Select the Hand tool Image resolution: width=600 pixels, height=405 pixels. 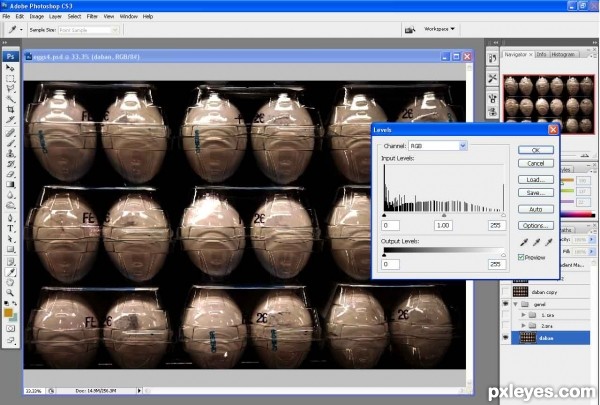point(10,283)
